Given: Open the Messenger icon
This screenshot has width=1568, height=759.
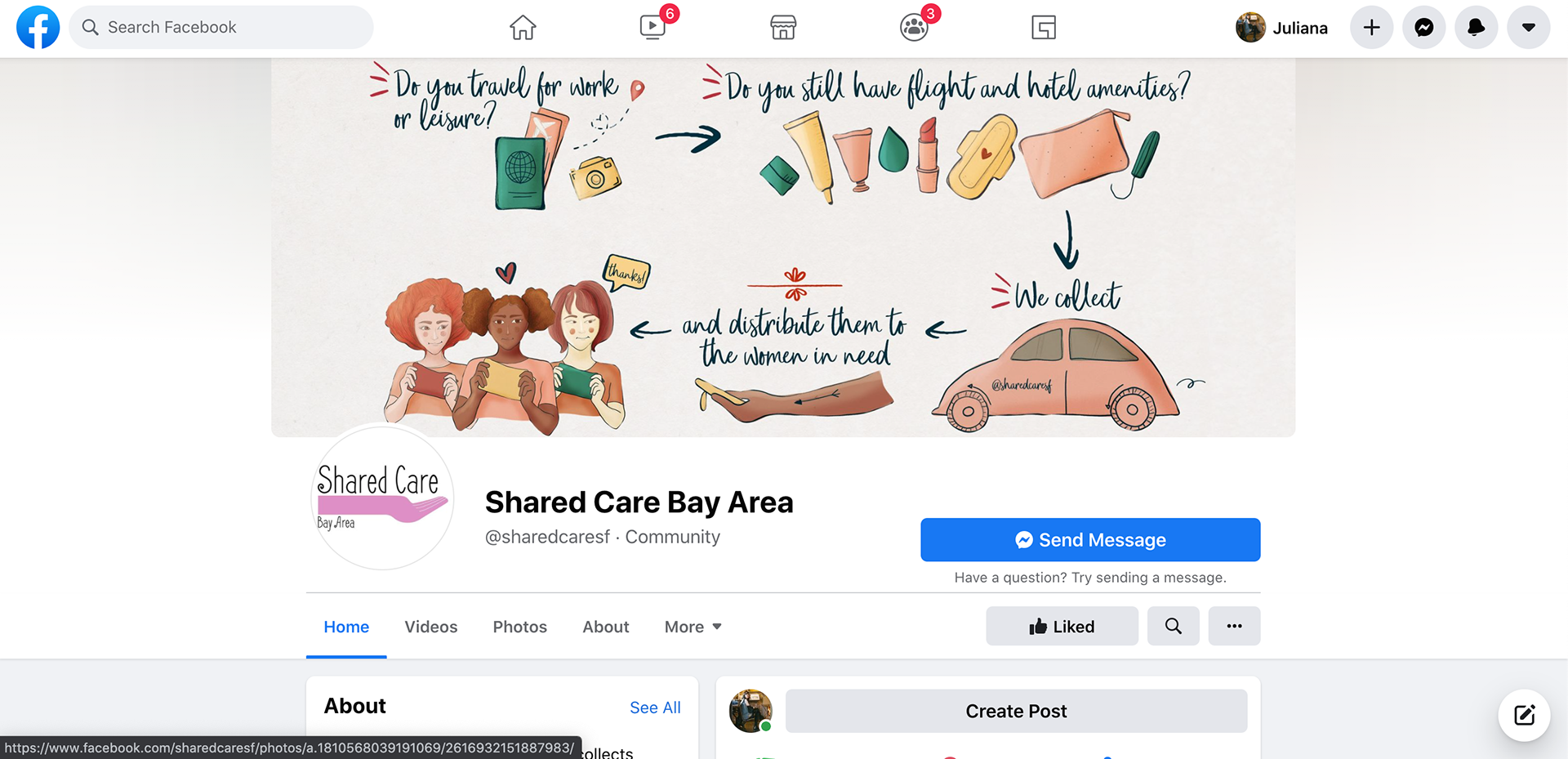Looking at the screenshot, I should (x=1424, y=28).
